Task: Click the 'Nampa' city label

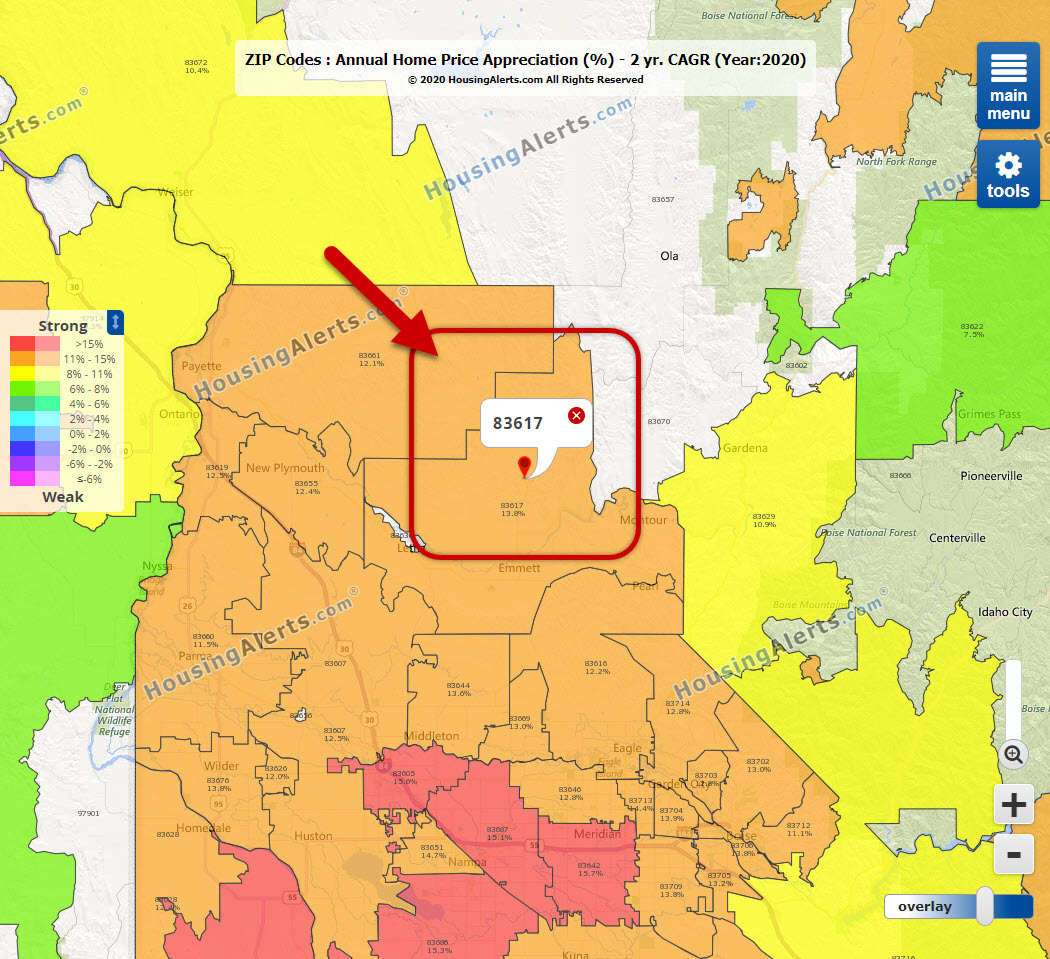Action: [x=467, y=862]
